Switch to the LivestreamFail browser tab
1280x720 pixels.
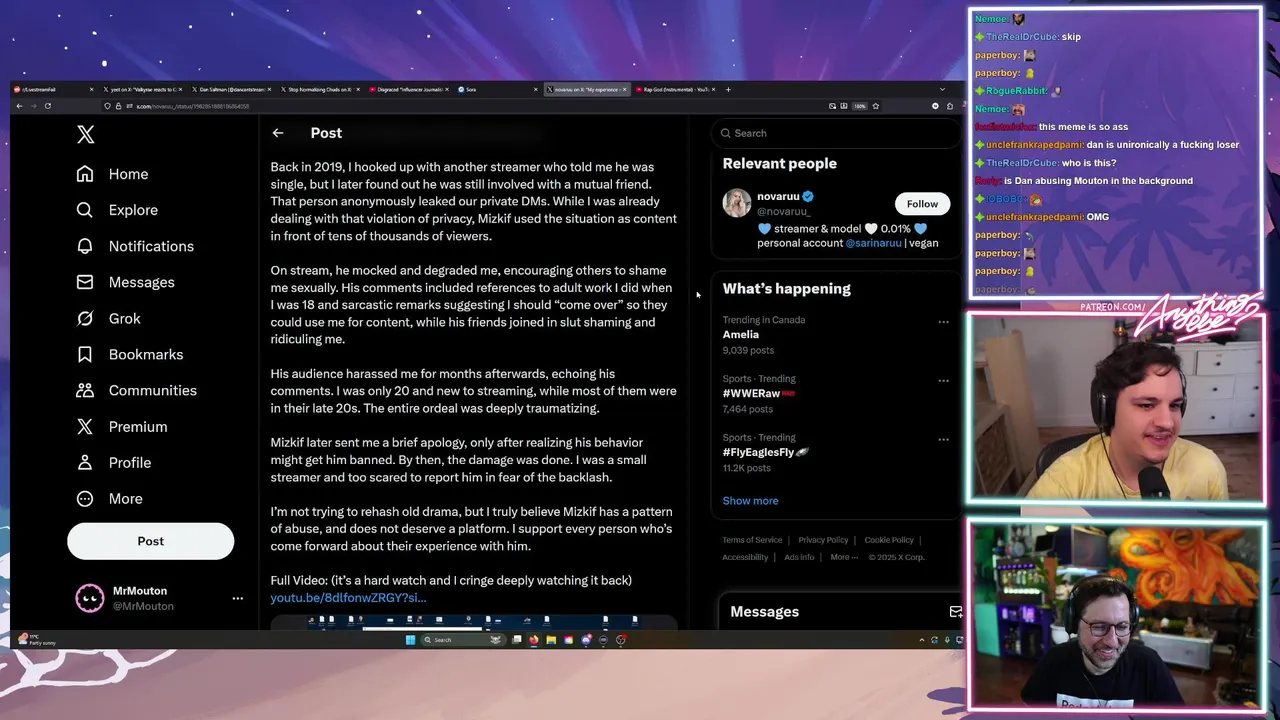(53, 89)
